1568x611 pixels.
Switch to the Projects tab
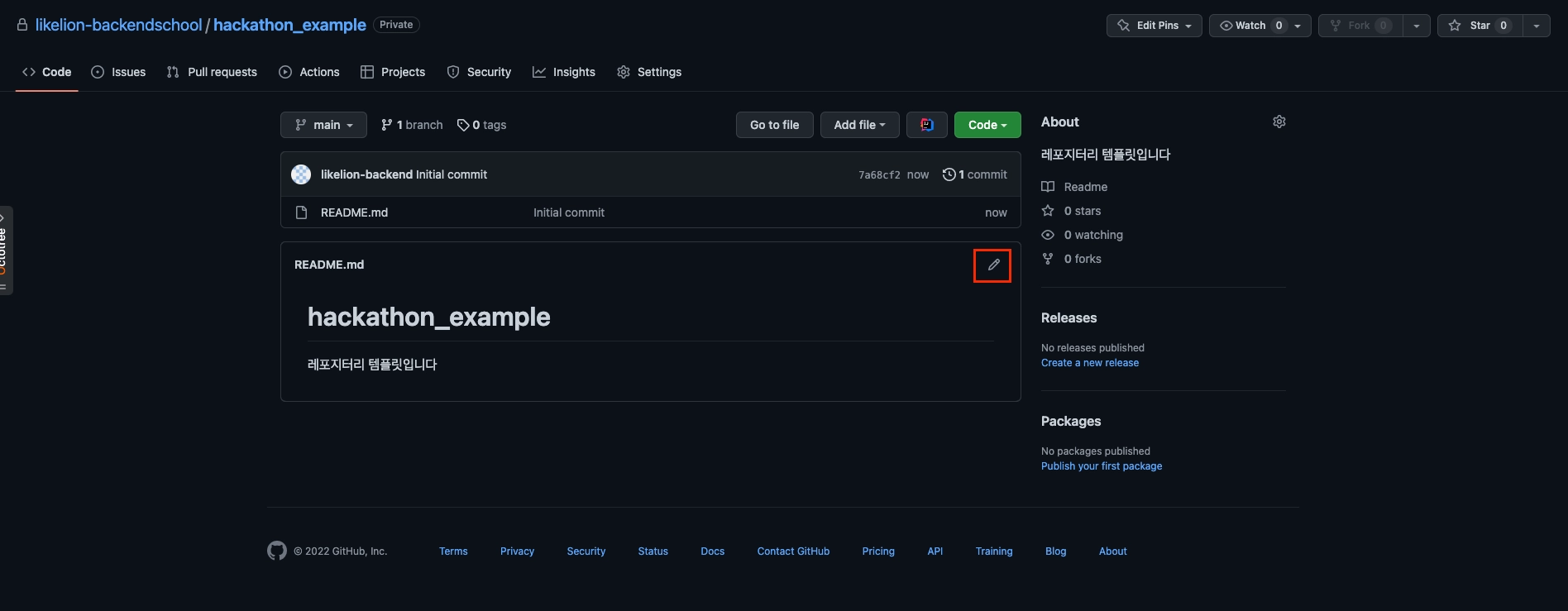393,72
